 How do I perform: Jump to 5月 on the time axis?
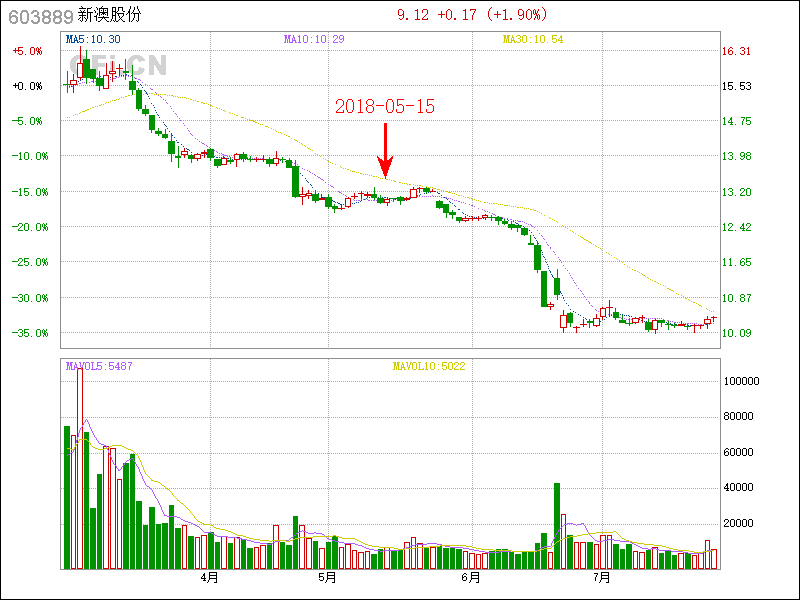tap(327, 578)
